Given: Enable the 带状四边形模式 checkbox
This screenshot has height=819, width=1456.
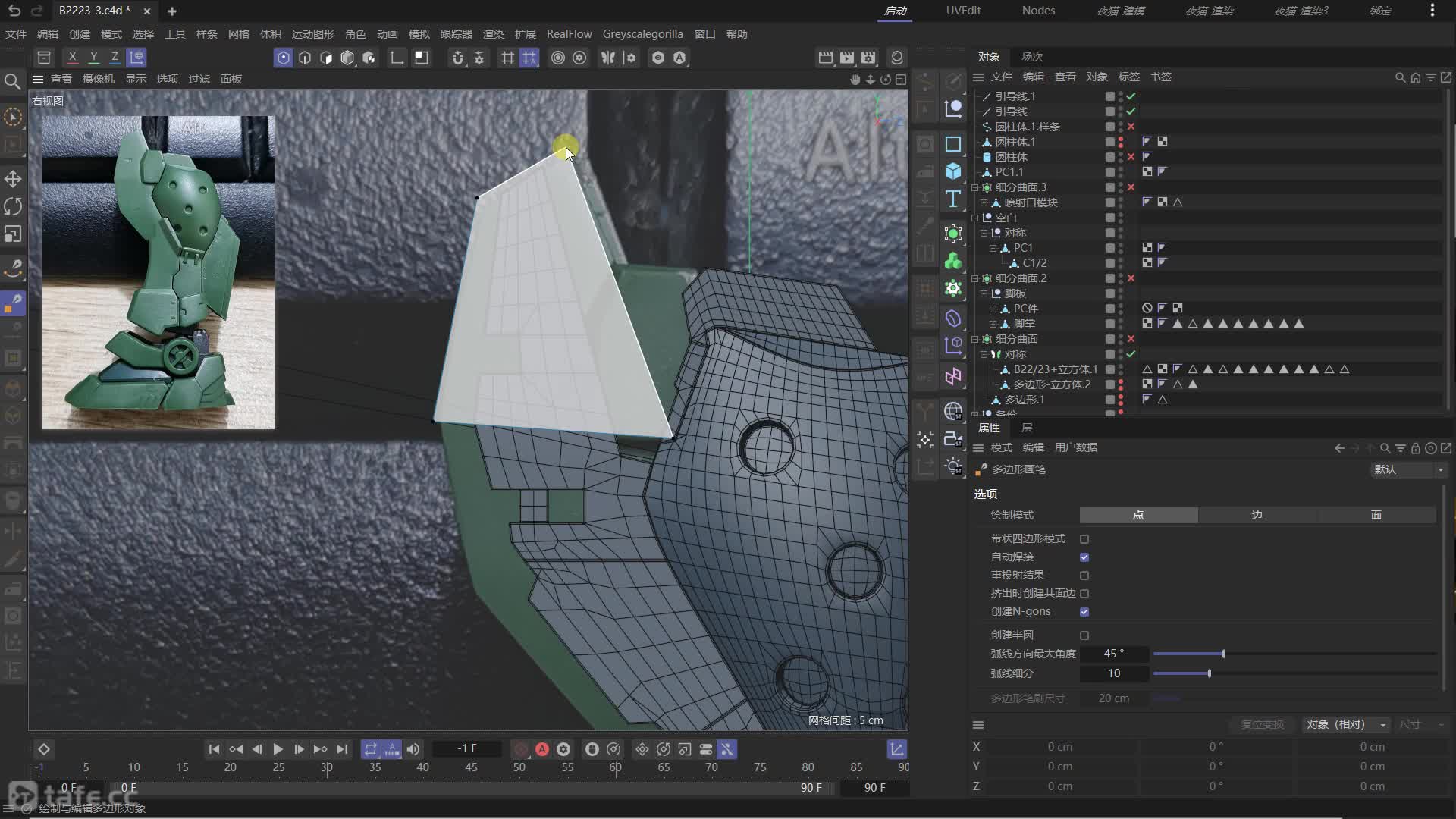Looking at the screenshot, I should pyautogui.click(x=1084, y=538).
